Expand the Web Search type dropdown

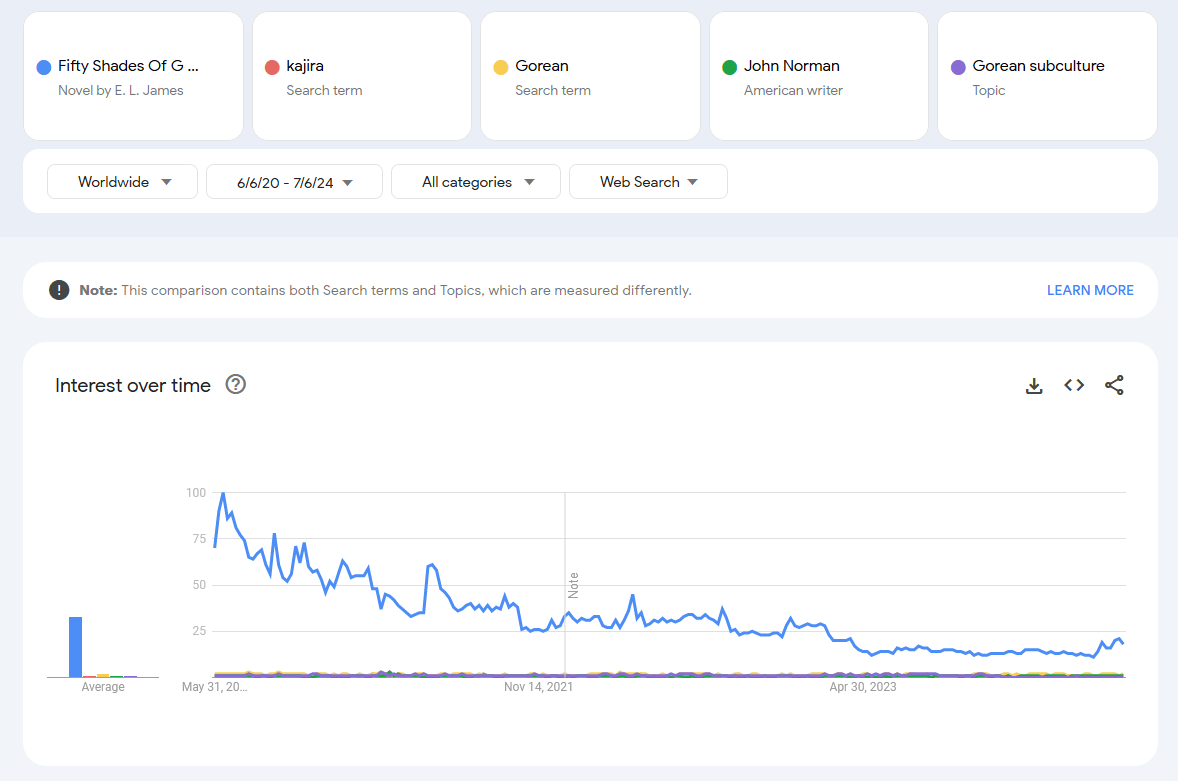tap(648, 182)
